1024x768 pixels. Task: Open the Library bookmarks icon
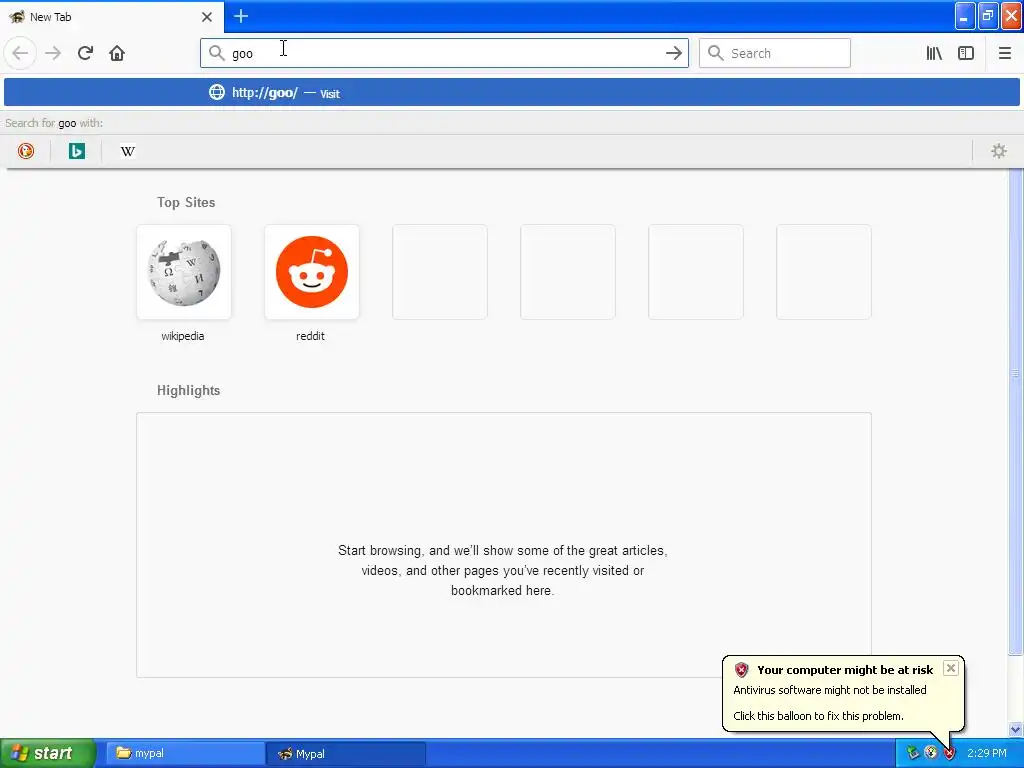(x=934, y=53)
